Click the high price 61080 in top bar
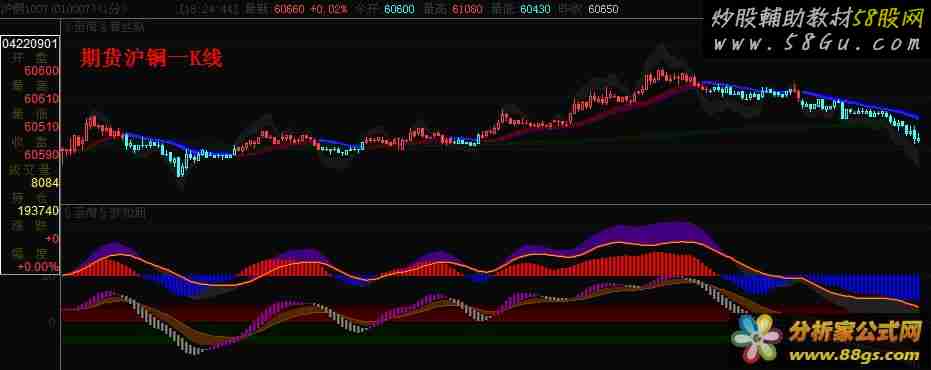The image size is (931, 370). [x=468, y=10]
